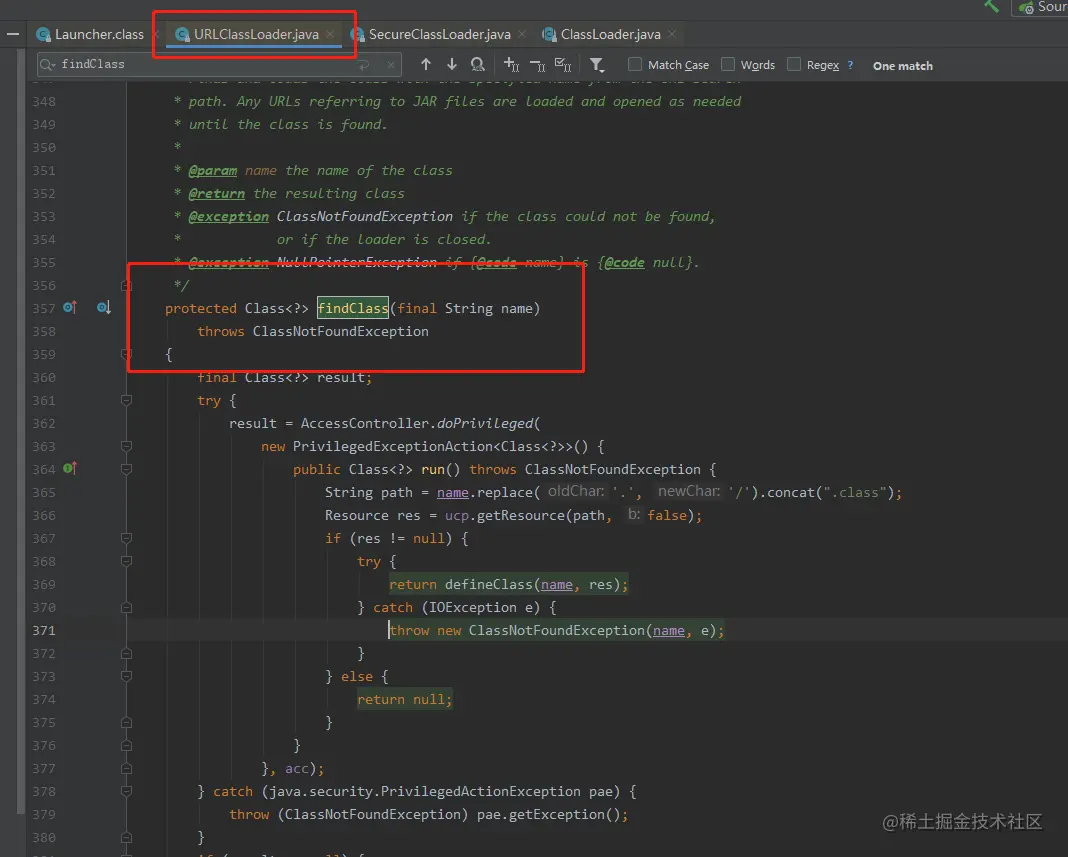Go to previous occurrence with up arrow
Viewport: 1068px width, 857px height.
(426, 64)
